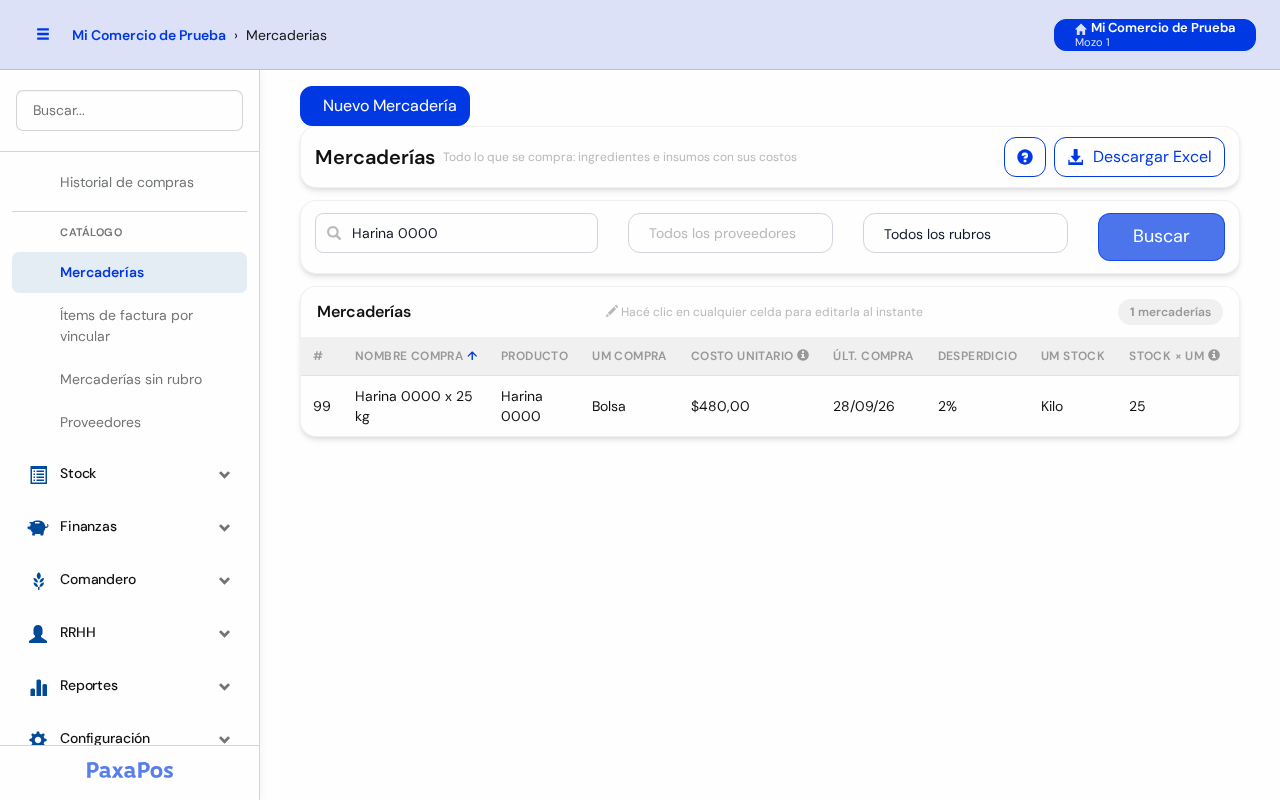The height and width of the screenshot is (800, 1280).
Task: Click the Bolsa unit cell
Action: coord(629,406)
